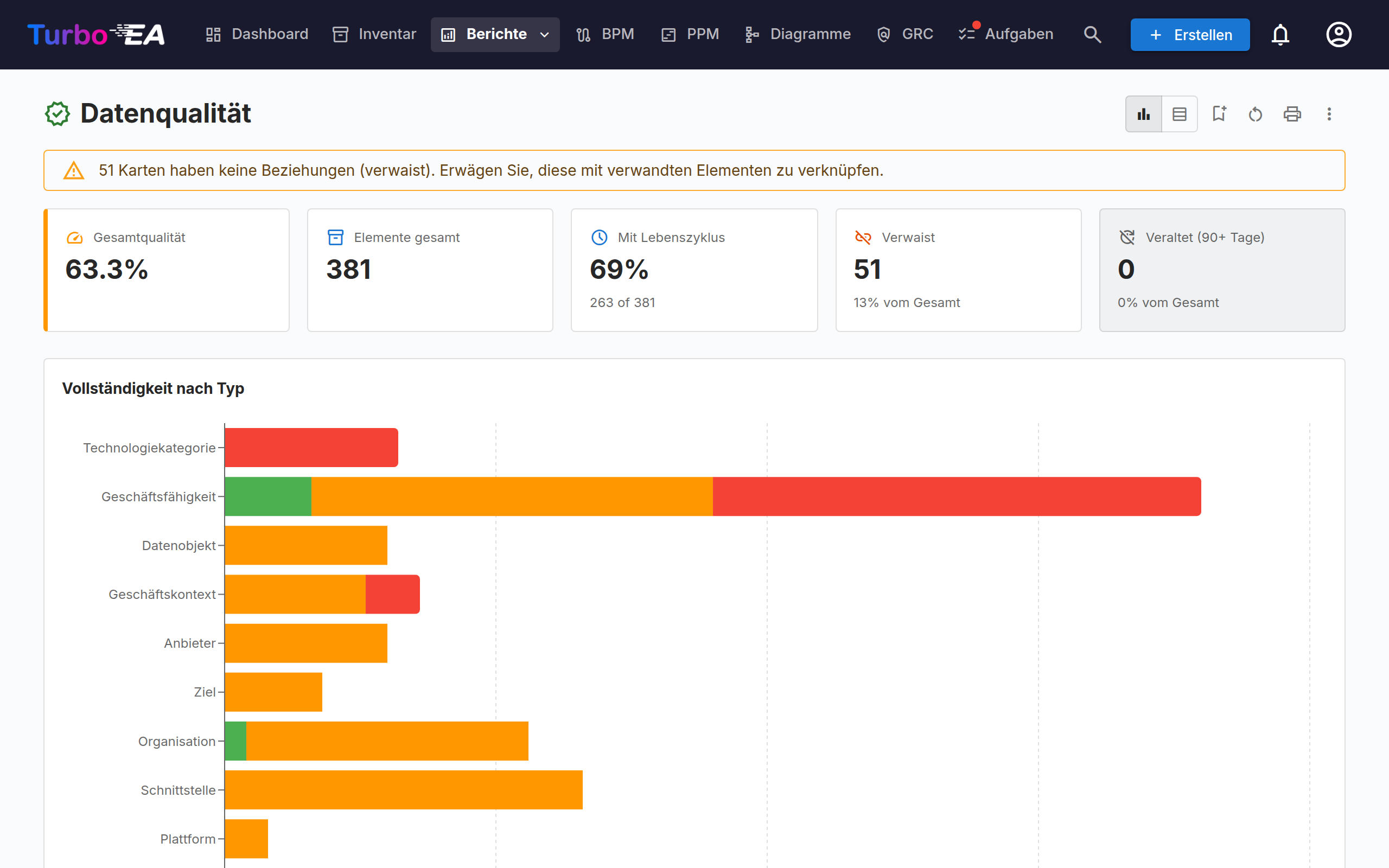Viewport: 1389px width, 868px height.
Task: Open the Verwaist metric card
Action: [959, 270]
